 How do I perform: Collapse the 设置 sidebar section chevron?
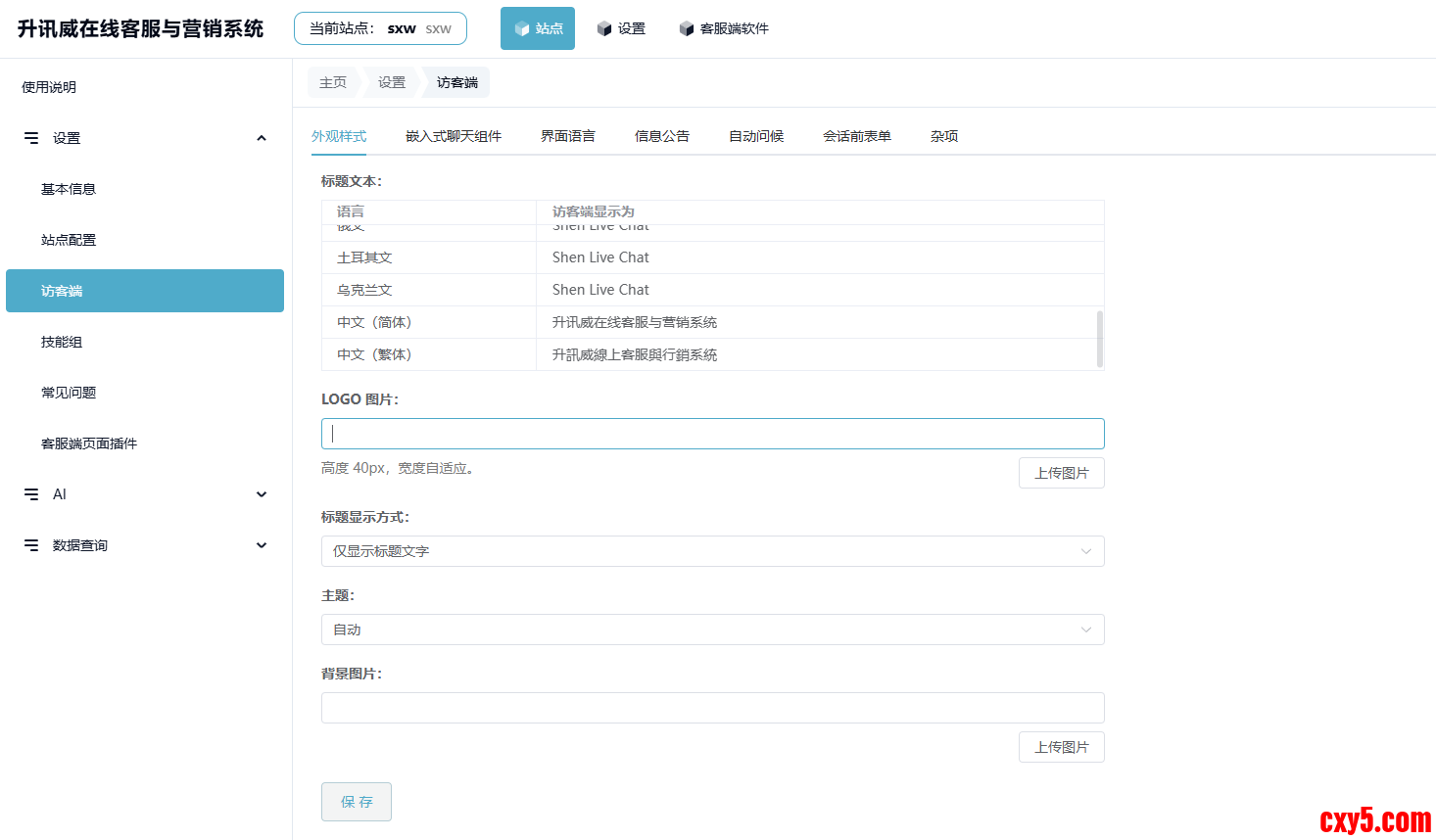[x=262, y=138]
